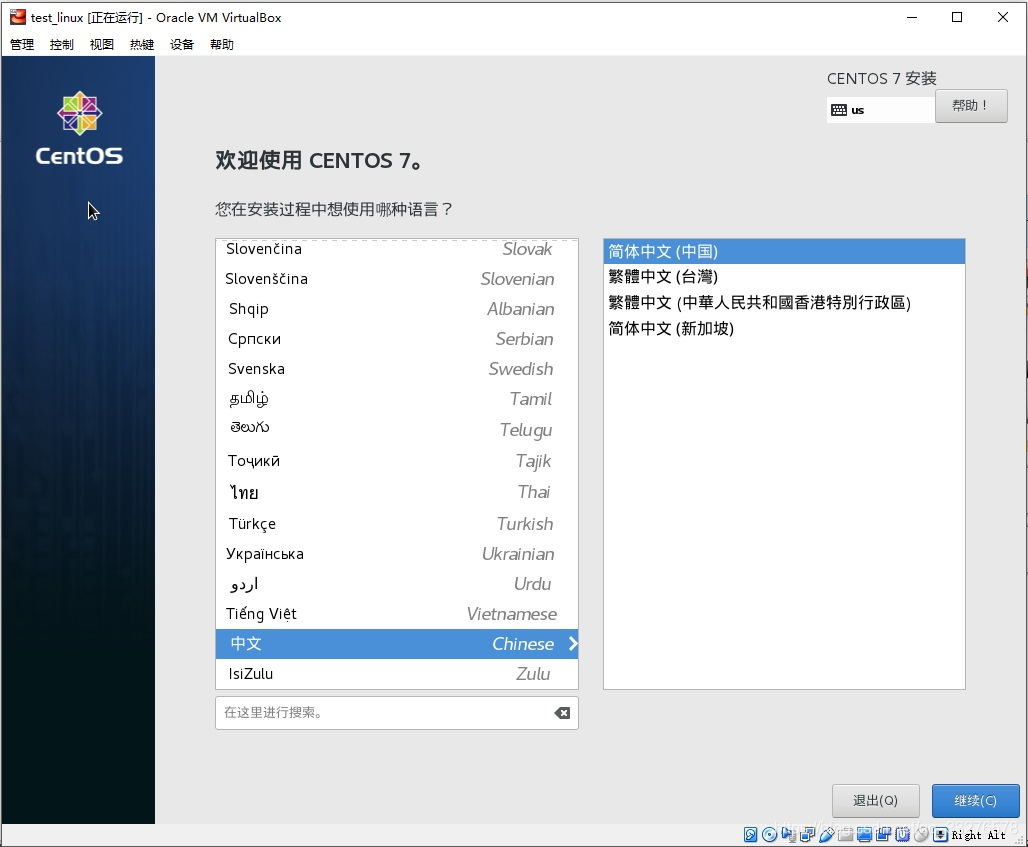Screen dimensions: 1028x847
Task: Open the 视图 menu
Action: pyautogui.click(x=102, y=45)
